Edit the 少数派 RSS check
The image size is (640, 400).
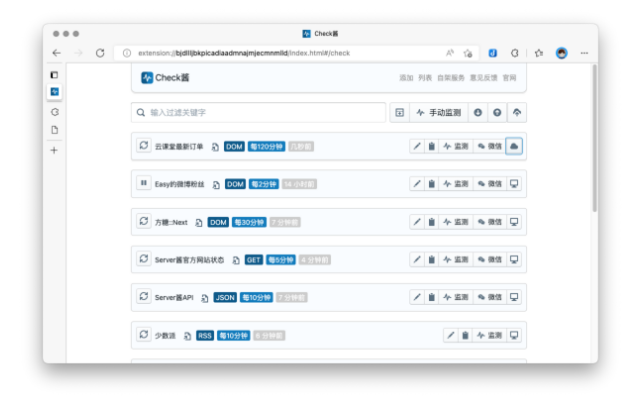[451, 336]
